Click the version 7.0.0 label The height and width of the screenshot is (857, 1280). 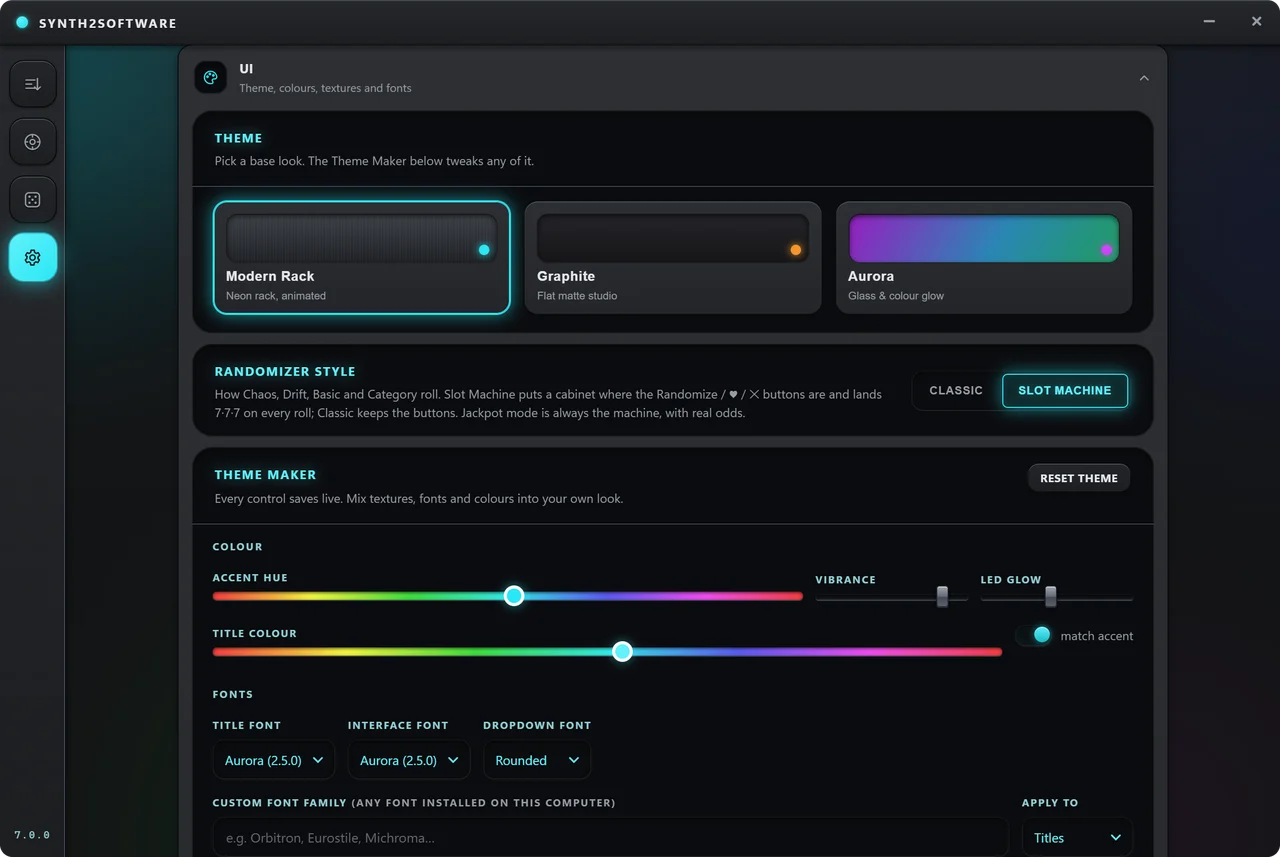tap(32, 835)
